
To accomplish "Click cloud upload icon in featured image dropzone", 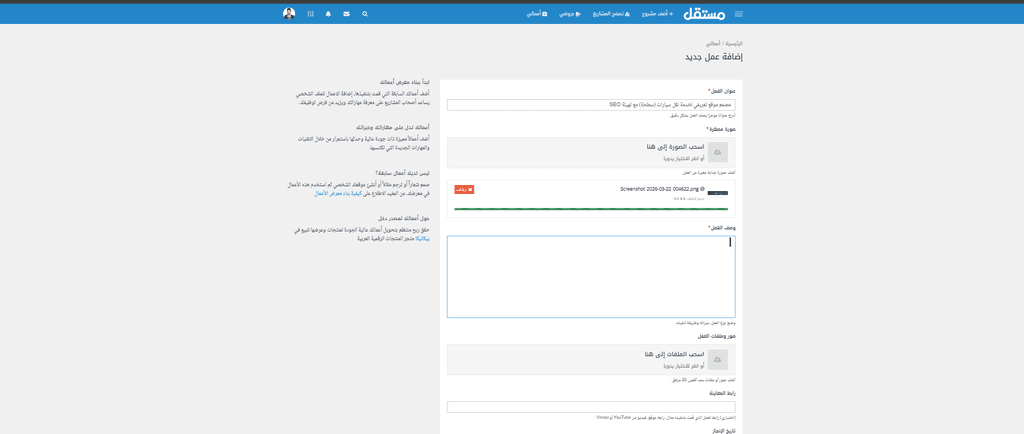I will (718, 152).
